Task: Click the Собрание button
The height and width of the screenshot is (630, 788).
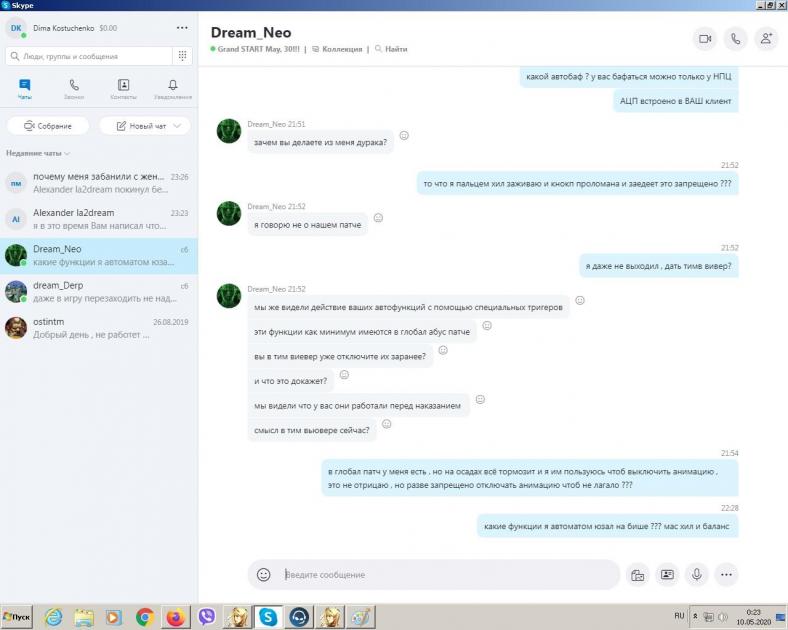Action: [48, 126]
